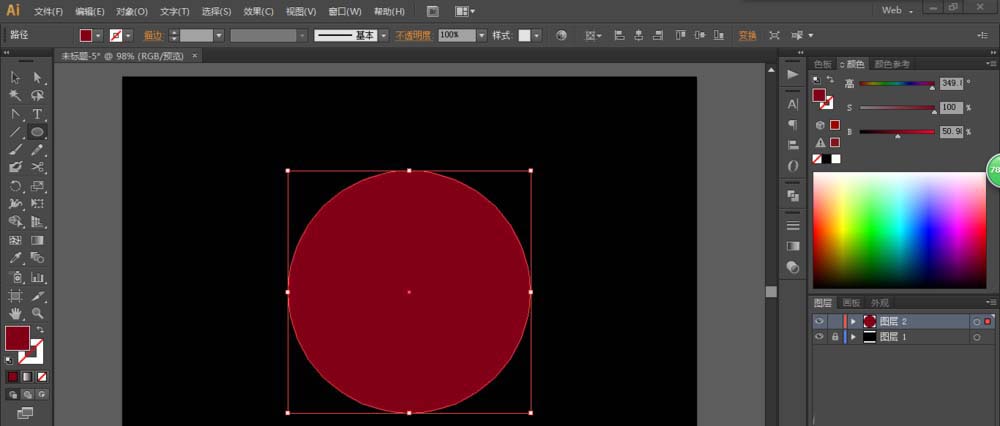Click the 描边 stroke link
1000x426 pixels.
tap(153, 36)
